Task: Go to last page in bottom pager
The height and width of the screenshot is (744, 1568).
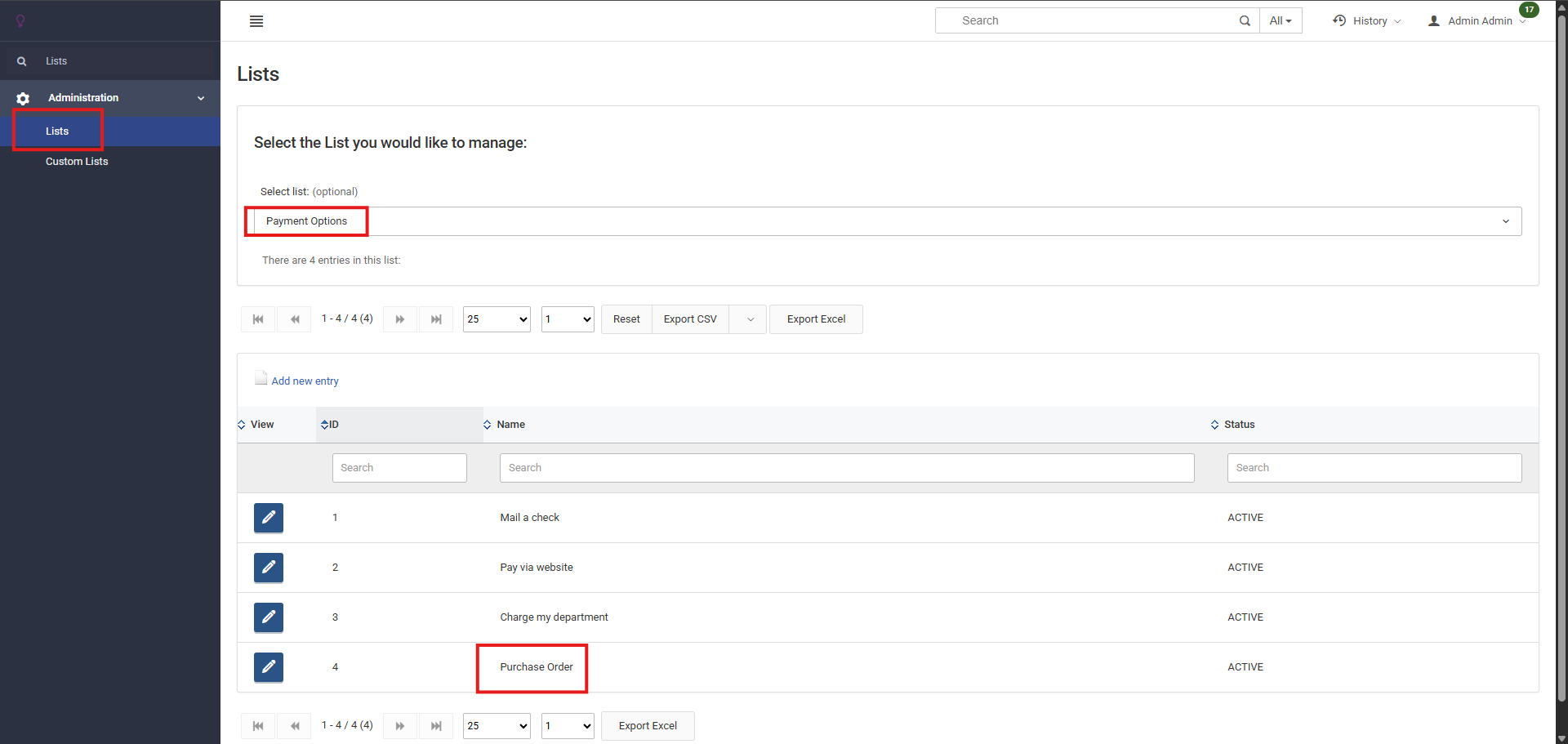Action: (x=436, y=726)
